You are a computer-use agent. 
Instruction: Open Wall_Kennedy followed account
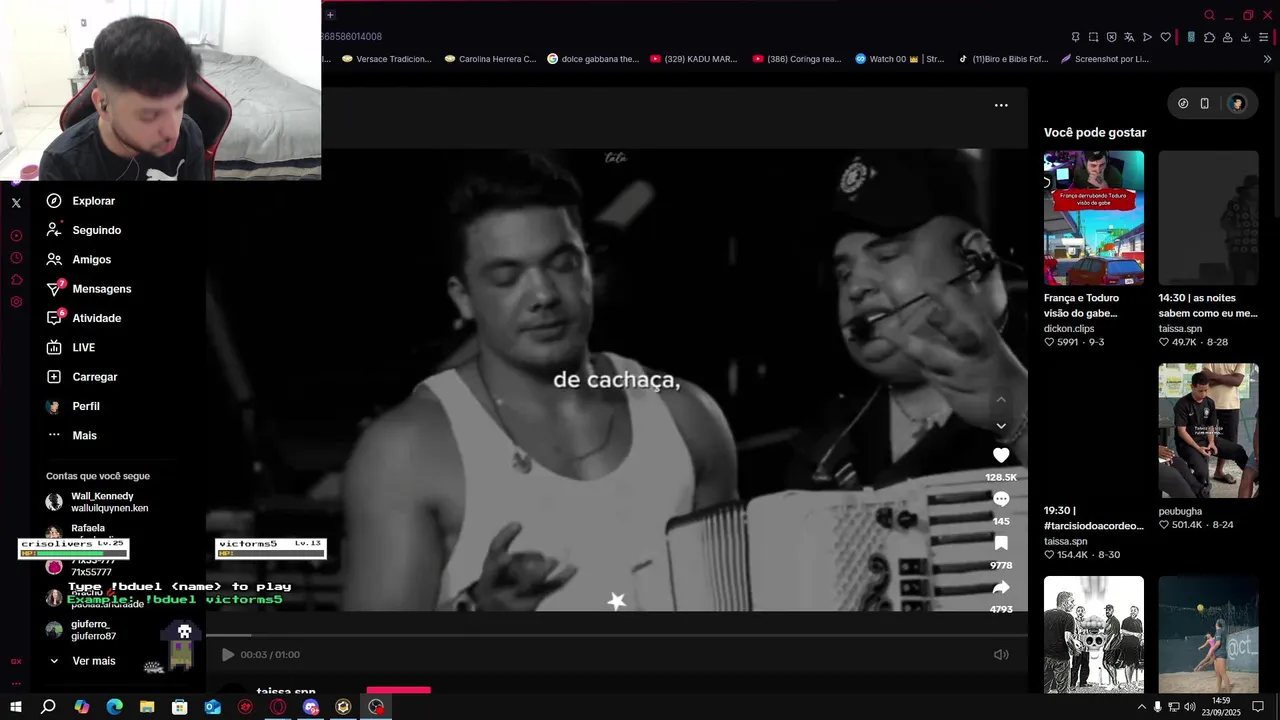[98, 502]
